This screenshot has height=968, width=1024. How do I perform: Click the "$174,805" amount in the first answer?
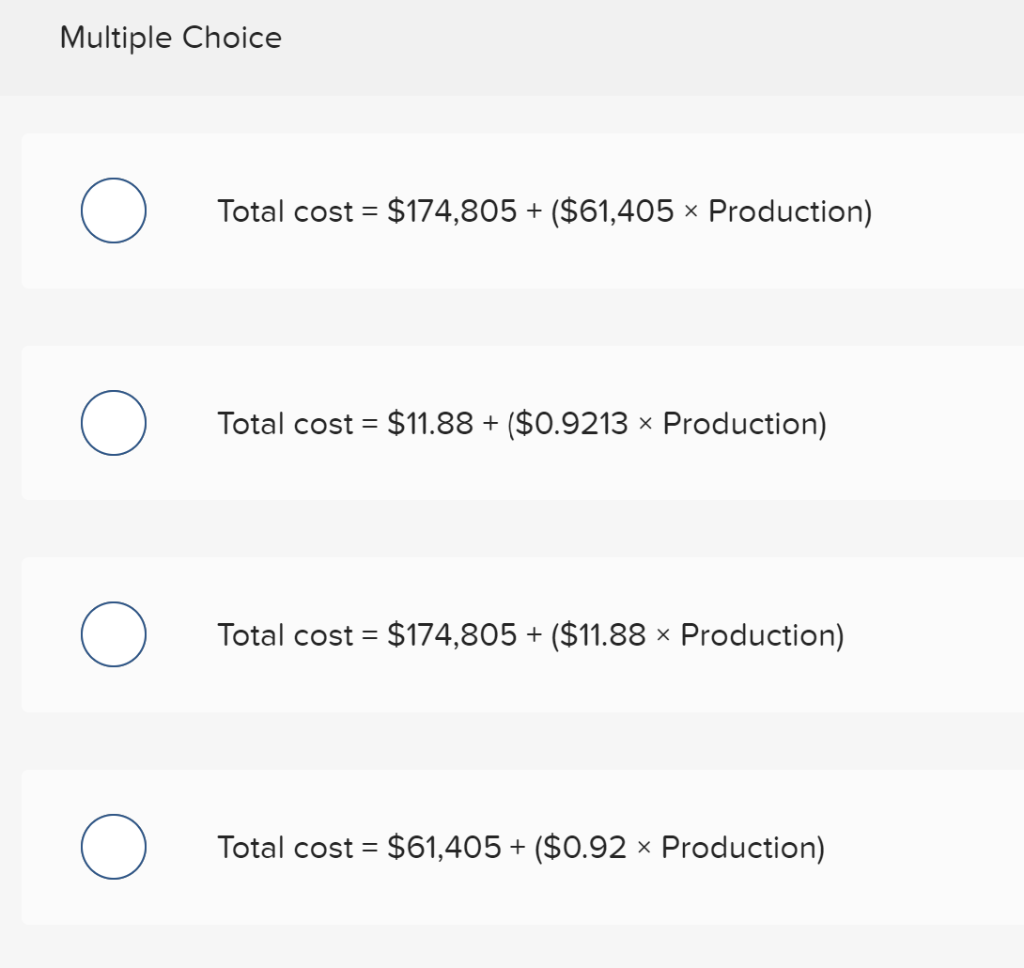coord(452,212)
